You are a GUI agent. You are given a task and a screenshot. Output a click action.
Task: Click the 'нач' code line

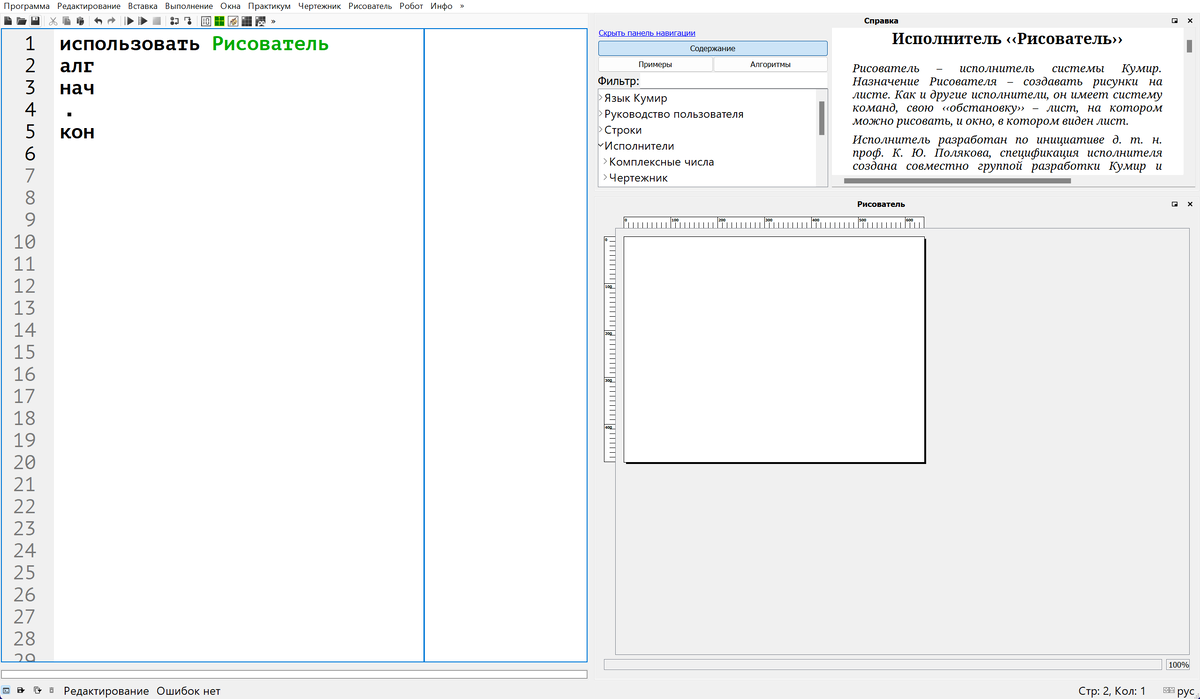point(77,89)
